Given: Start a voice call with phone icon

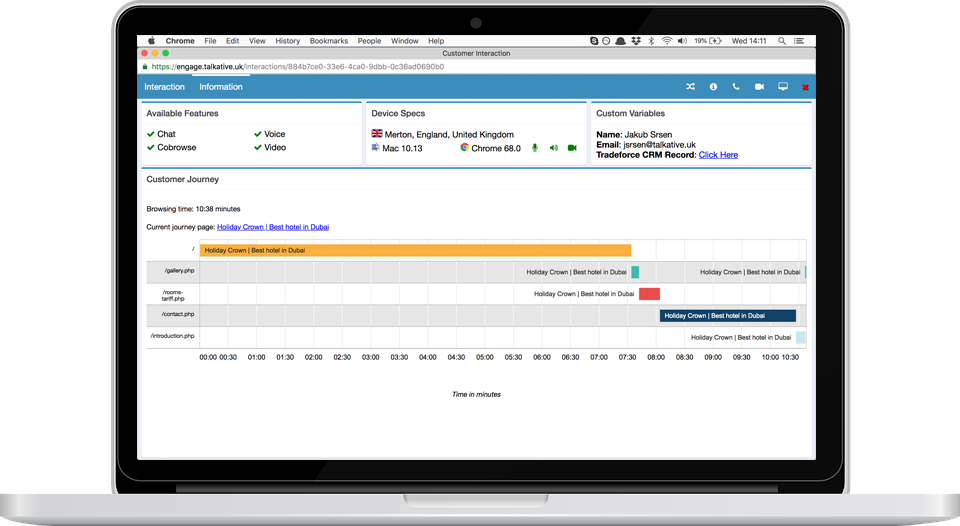Looking at the screenshot, I should coord(736,87).
